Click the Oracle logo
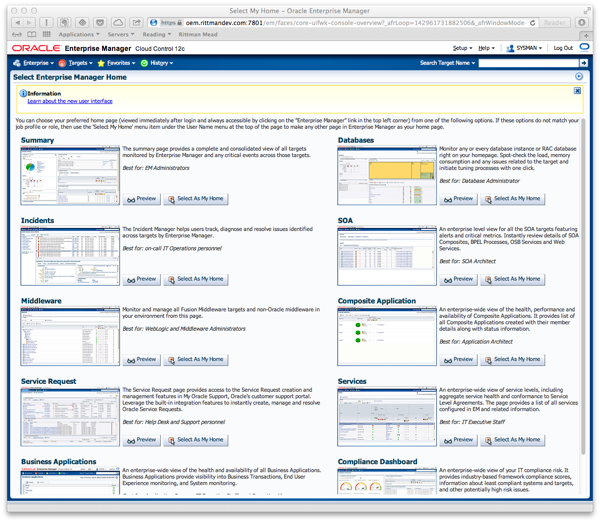The height and width of the screenshot is (522, 600). pyautogui.click(x=36, y=48)
